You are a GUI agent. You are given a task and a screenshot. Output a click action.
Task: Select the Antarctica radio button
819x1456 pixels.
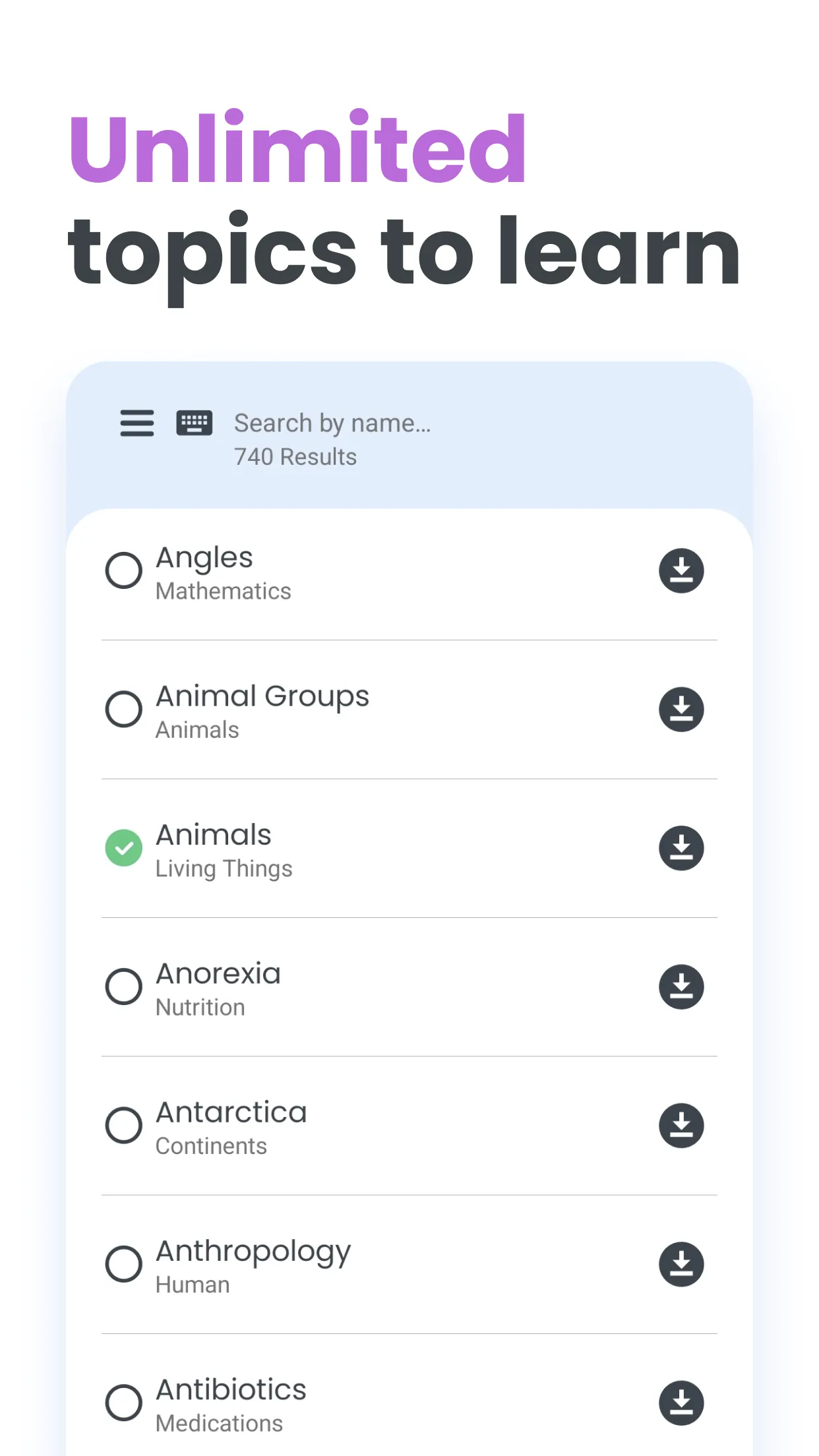[124, 1126]
